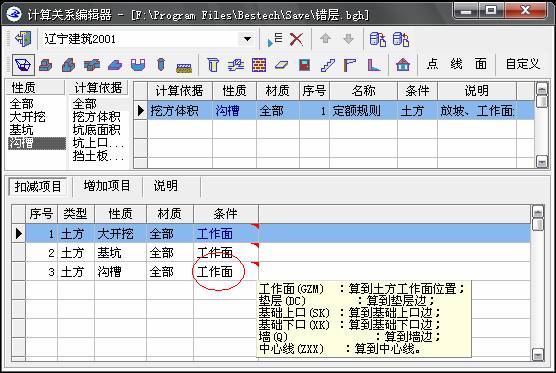The width and height of the screenshot is (556, 373).
Task: Switch to the 扣减项目 tab
Action: point(38,186)
